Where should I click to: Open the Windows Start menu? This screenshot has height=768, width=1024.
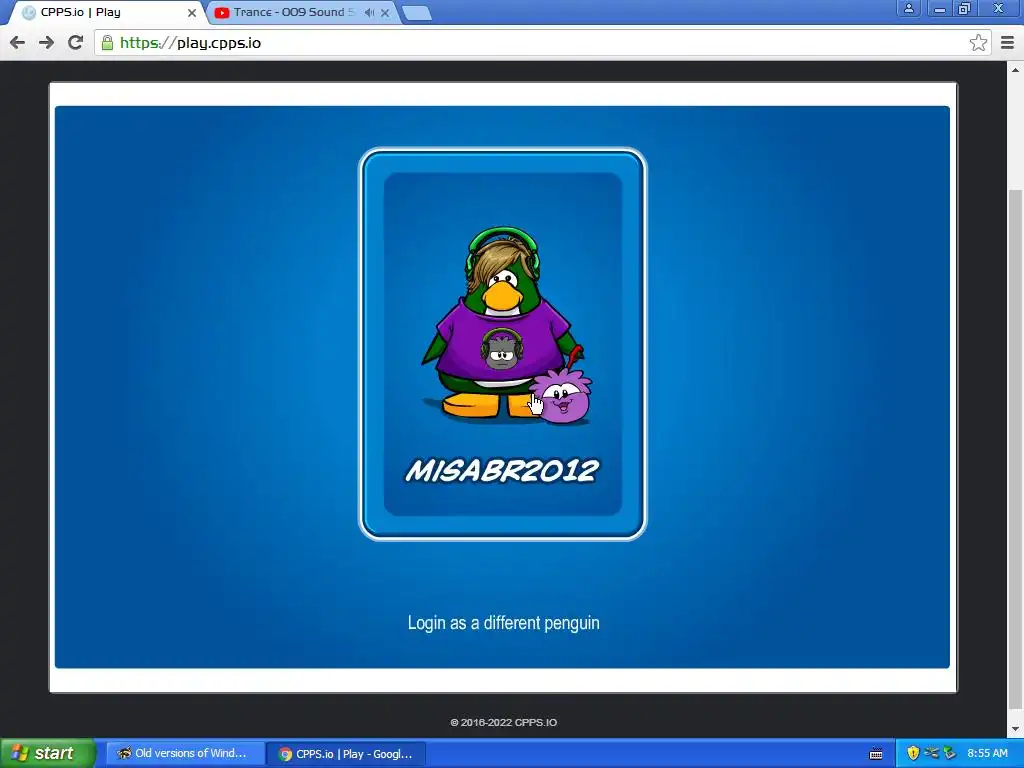[47, 753]
